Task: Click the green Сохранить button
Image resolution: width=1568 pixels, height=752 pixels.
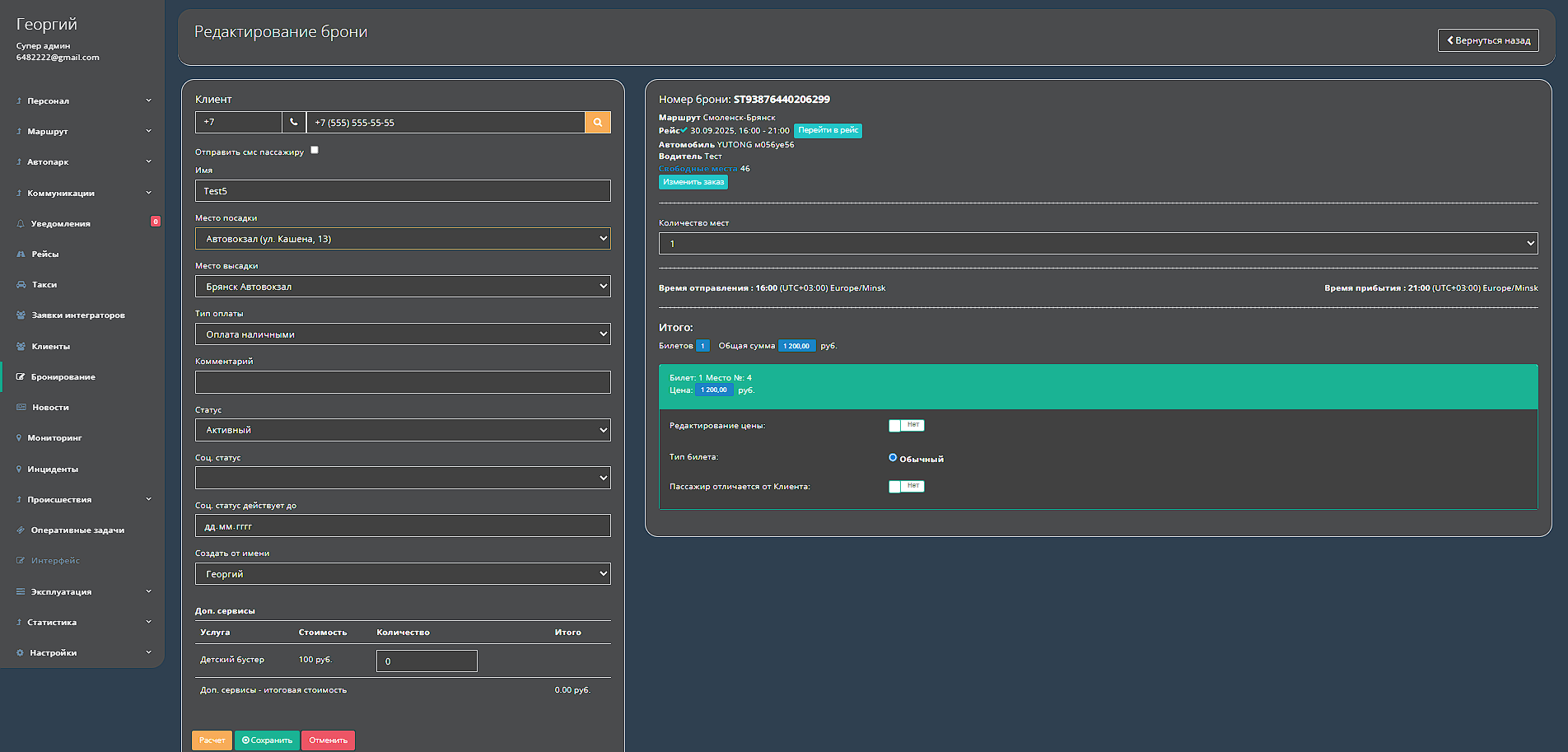Action: point(267,740)
